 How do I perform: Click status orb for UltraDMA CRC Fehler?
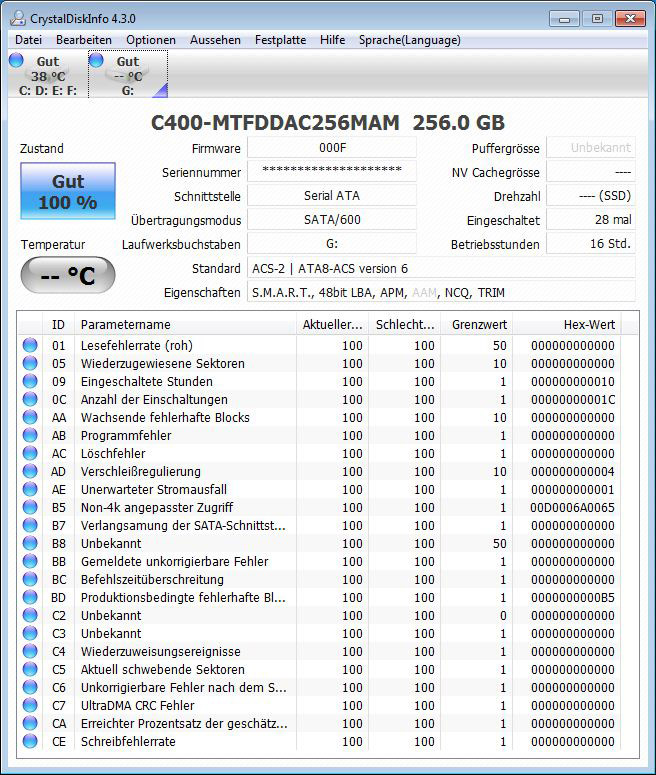click(x=30, y=705)
